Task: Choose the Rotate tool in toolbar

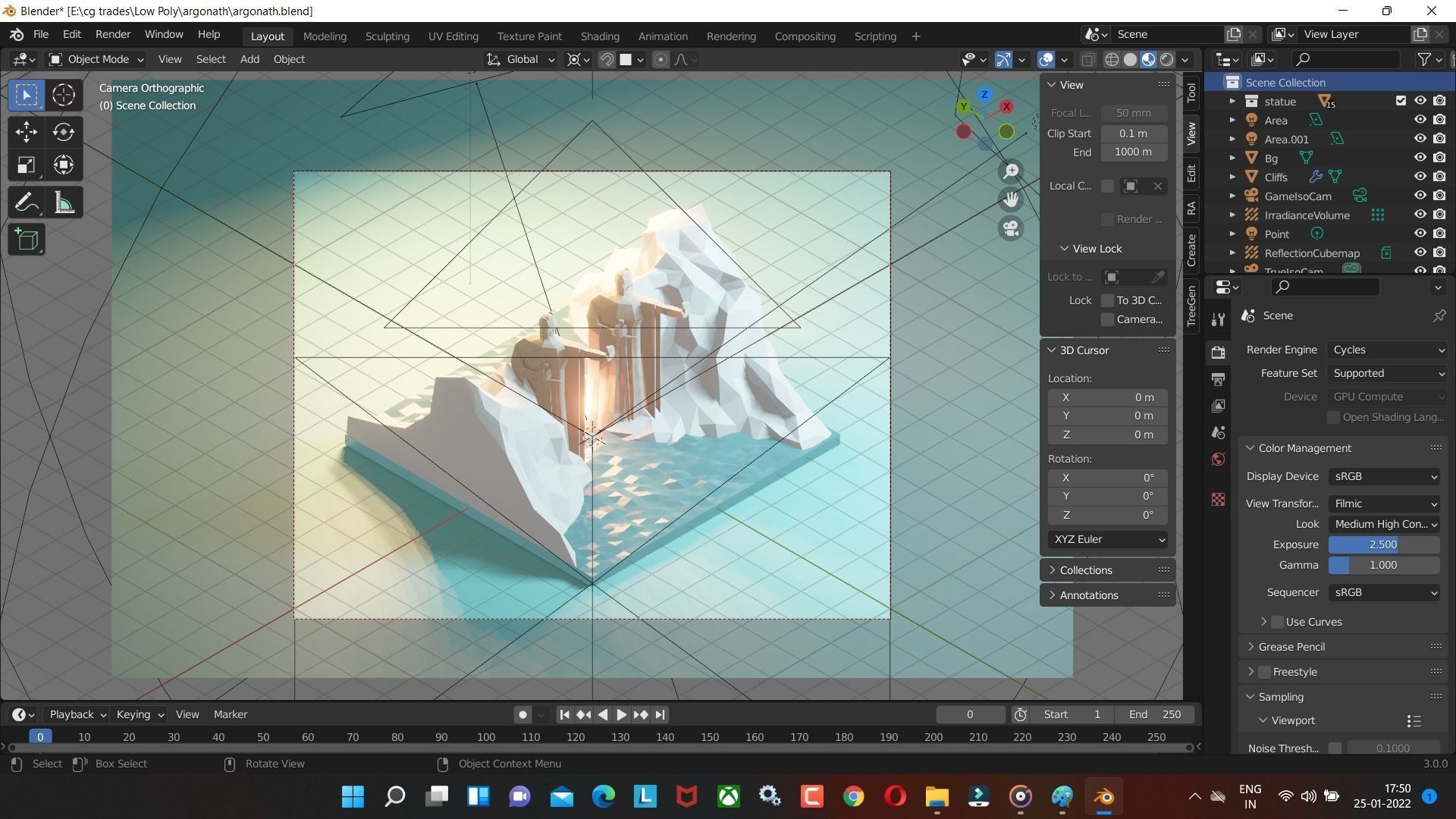Action: pyautogui.click(x=64, y=132)
